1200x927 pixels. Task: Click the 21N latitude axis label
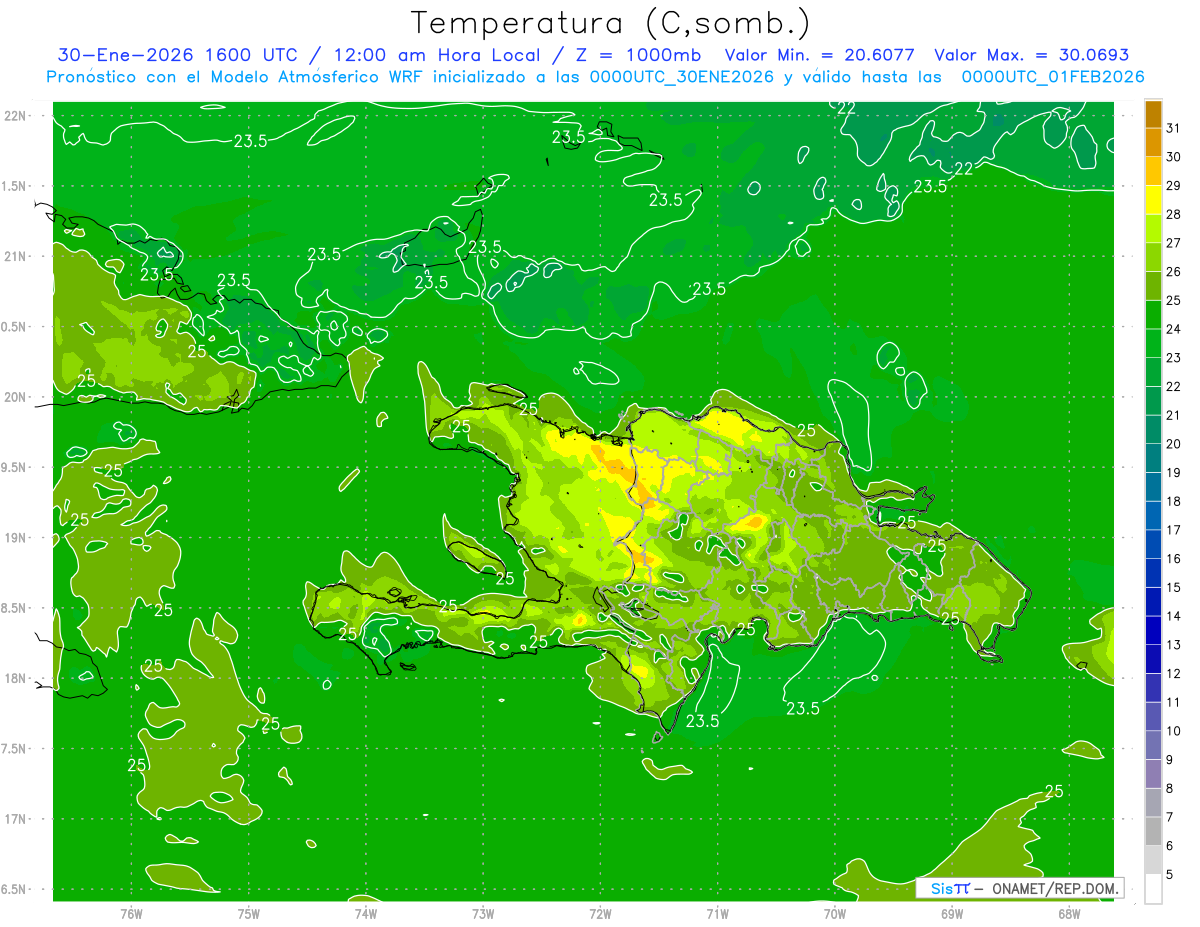pyautogui.click(x=17, y=257)
